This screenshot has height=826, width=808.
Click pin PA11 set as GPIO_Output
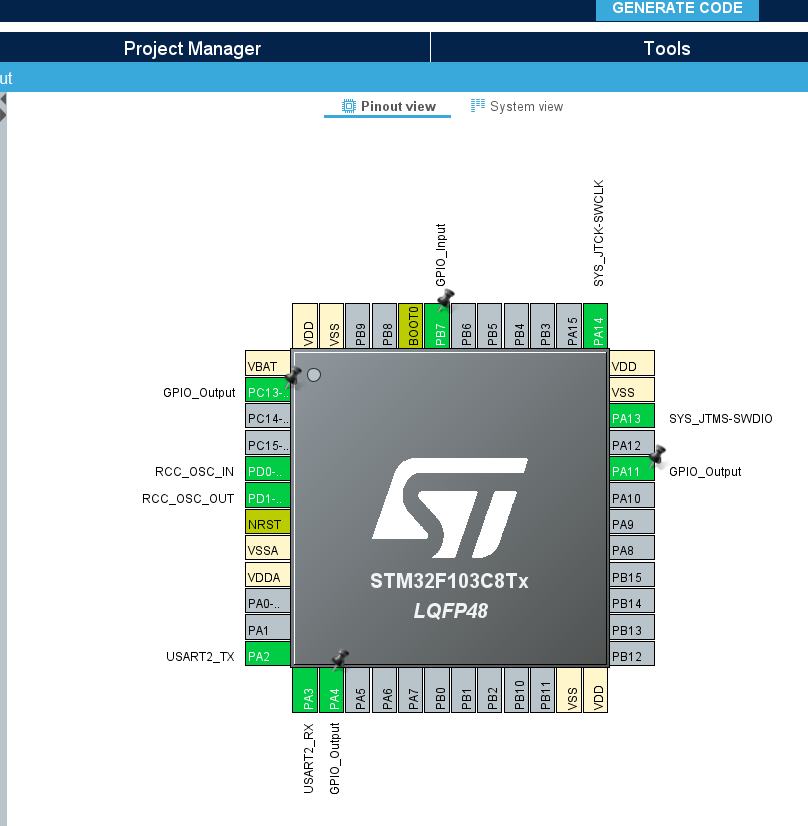[632, 471]
